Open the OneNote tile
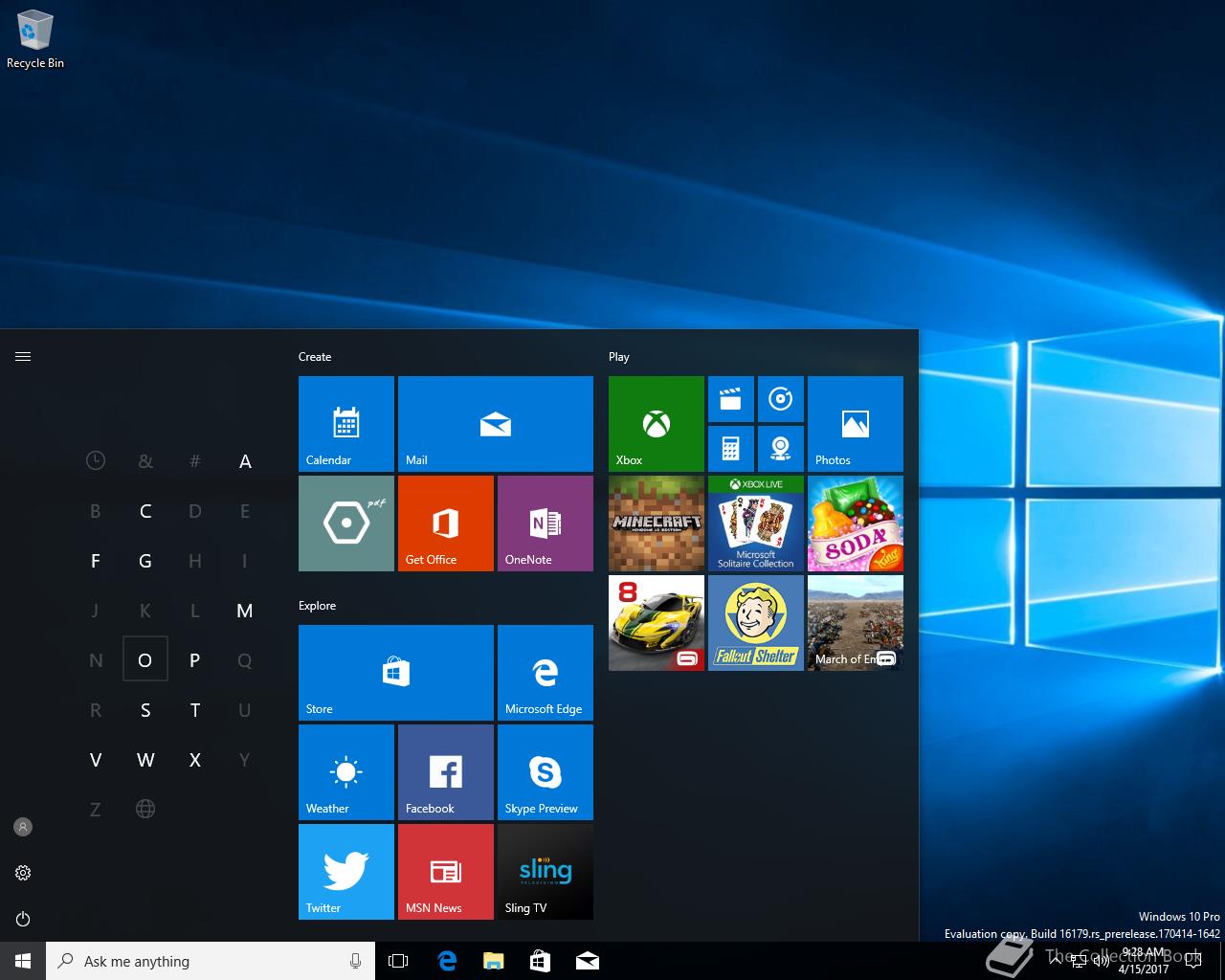 (546, 523)
